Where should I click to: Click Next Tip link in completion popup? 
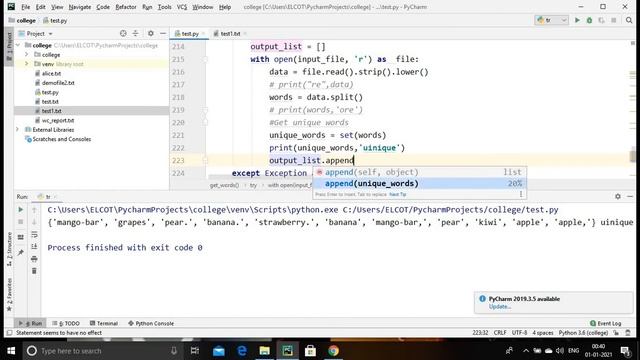point(398,194)
